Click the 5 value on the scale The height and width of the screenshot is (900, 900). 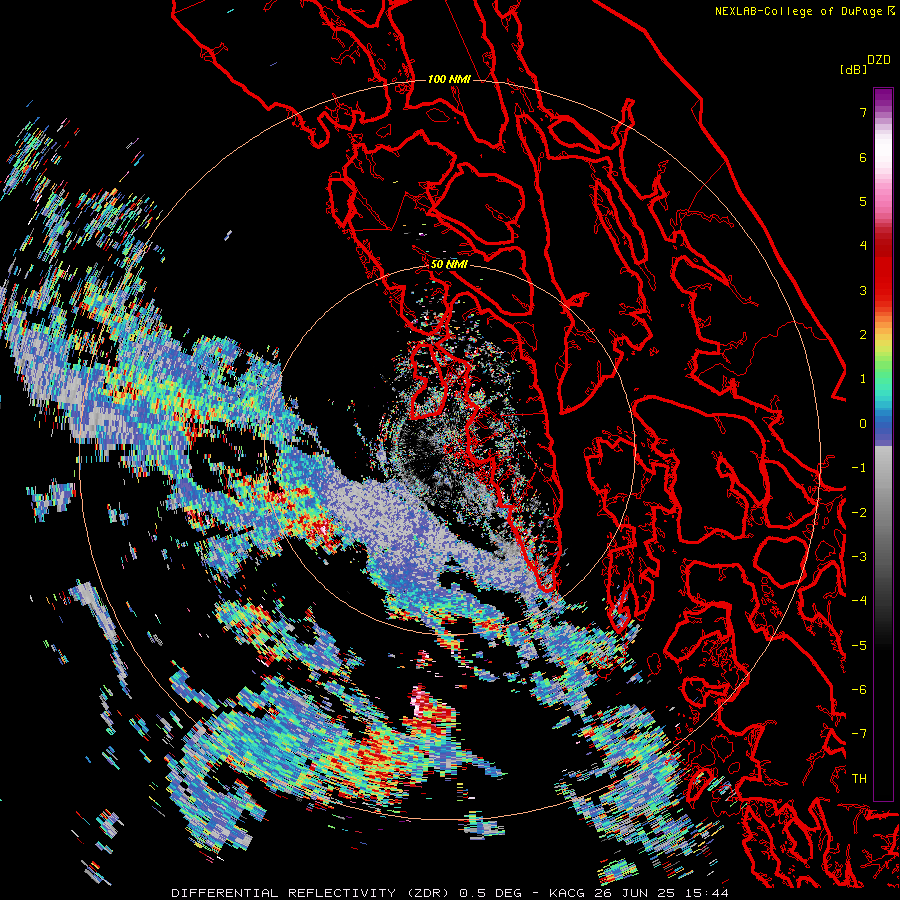pyautogui.click(x=863, y=201)
